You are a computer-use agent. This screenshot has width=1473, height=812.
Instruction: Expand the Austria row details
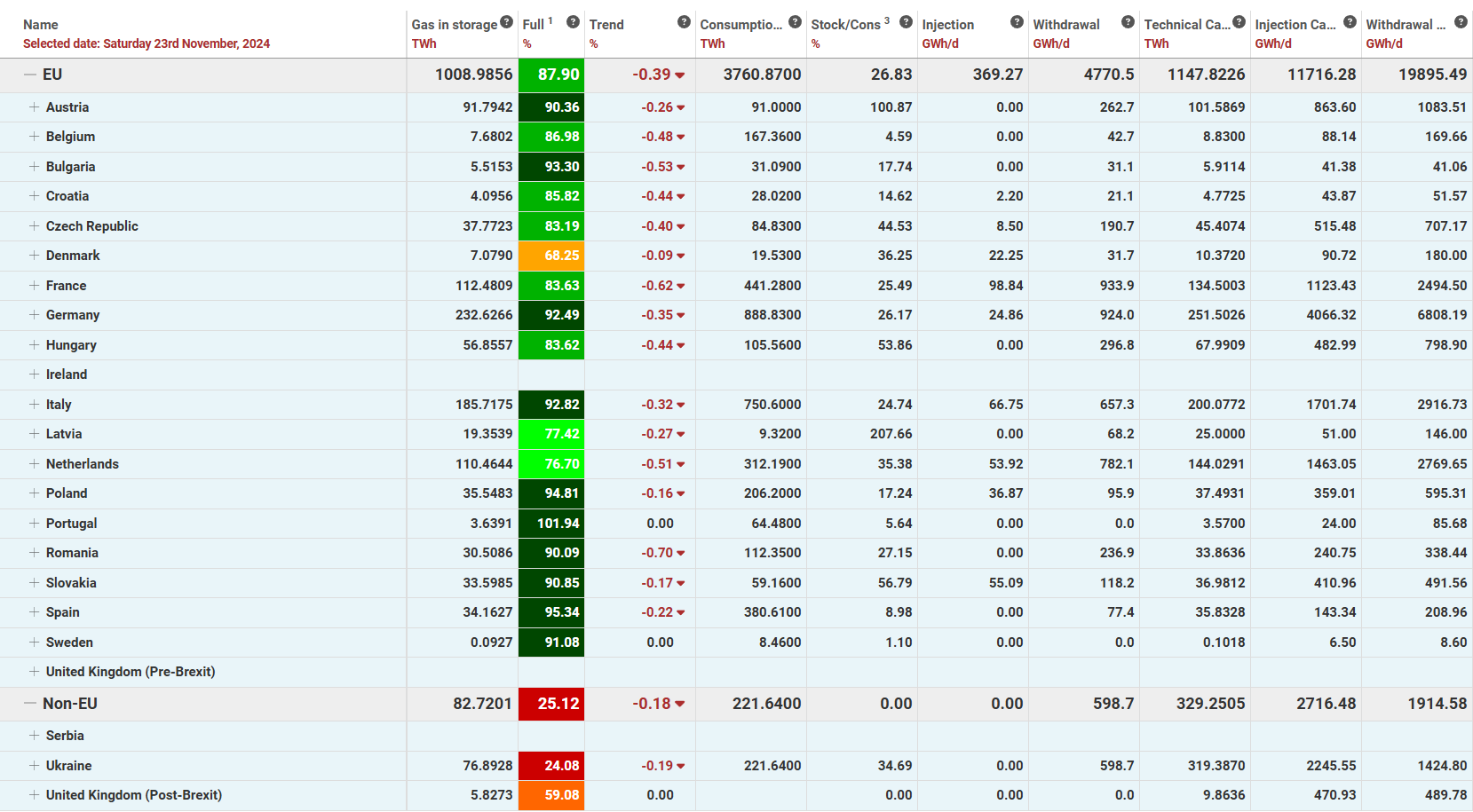click(x=34, y=107)
